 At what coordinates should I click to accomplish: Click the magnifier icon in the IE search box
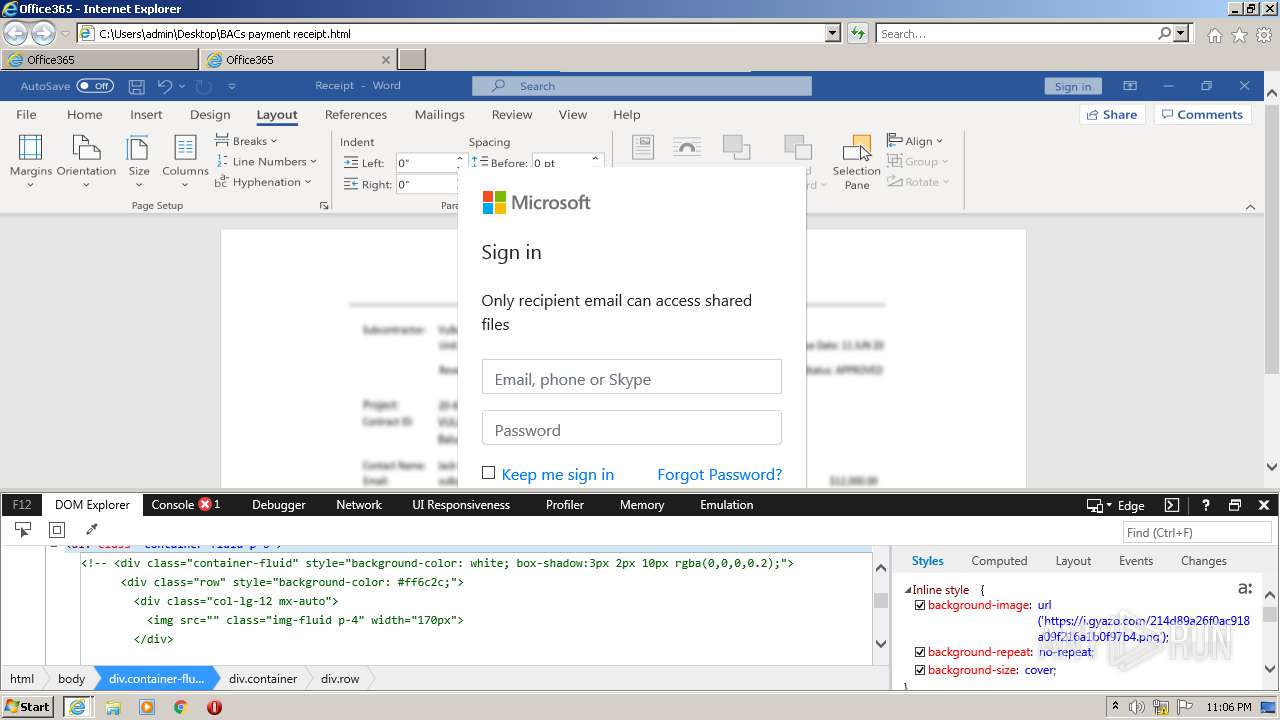click(1165, 33)
